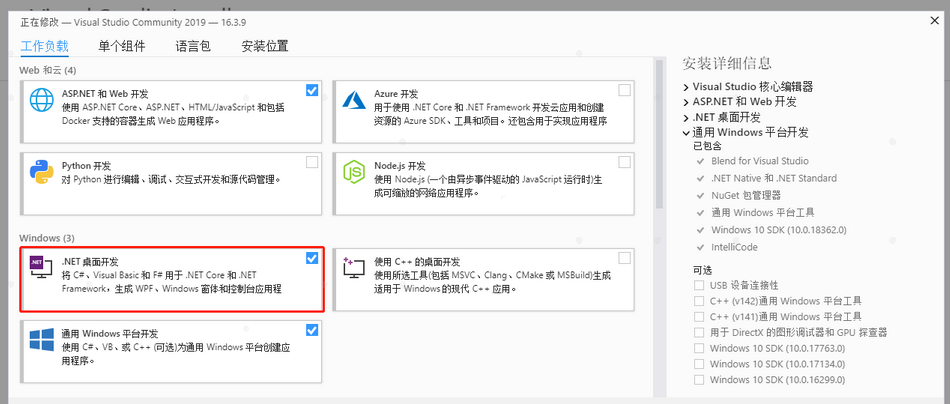
Task: Click the 已包含 label in details panel
Action: (707, 146)
